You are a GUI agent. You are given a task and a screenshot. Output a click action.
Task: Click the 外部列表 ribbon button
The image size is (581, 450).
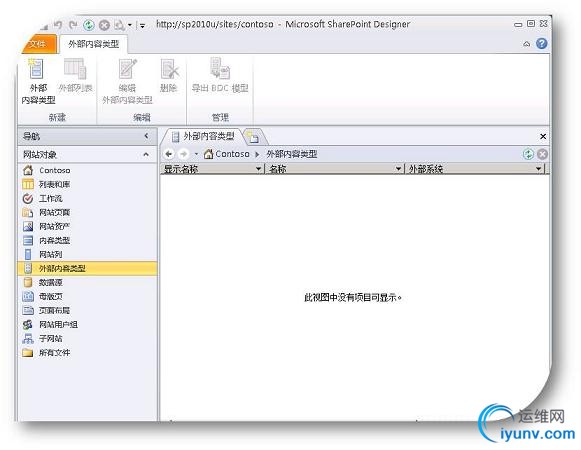pyautogui.click(x=76, y=75)
